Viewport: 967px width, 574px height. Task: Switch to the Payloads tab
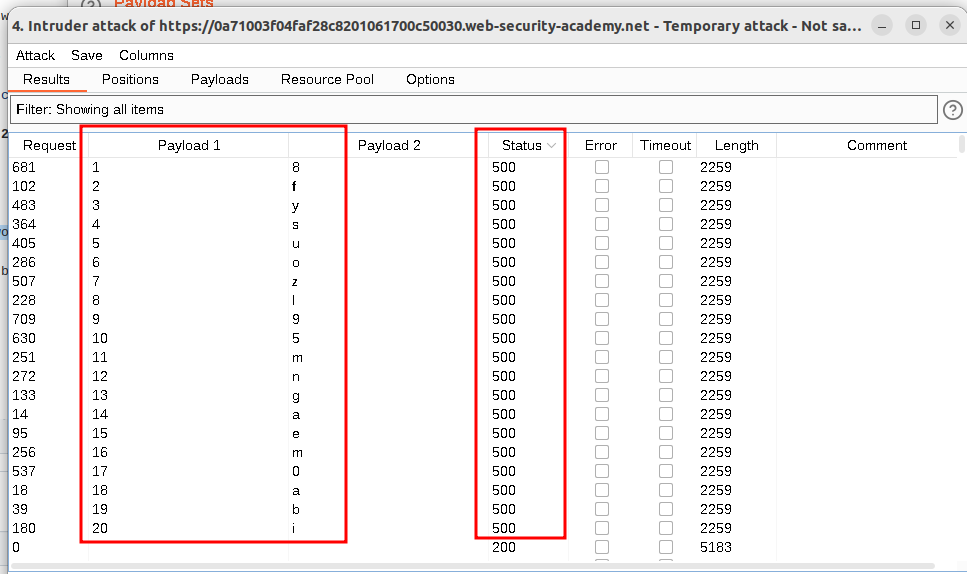(220, 80)
